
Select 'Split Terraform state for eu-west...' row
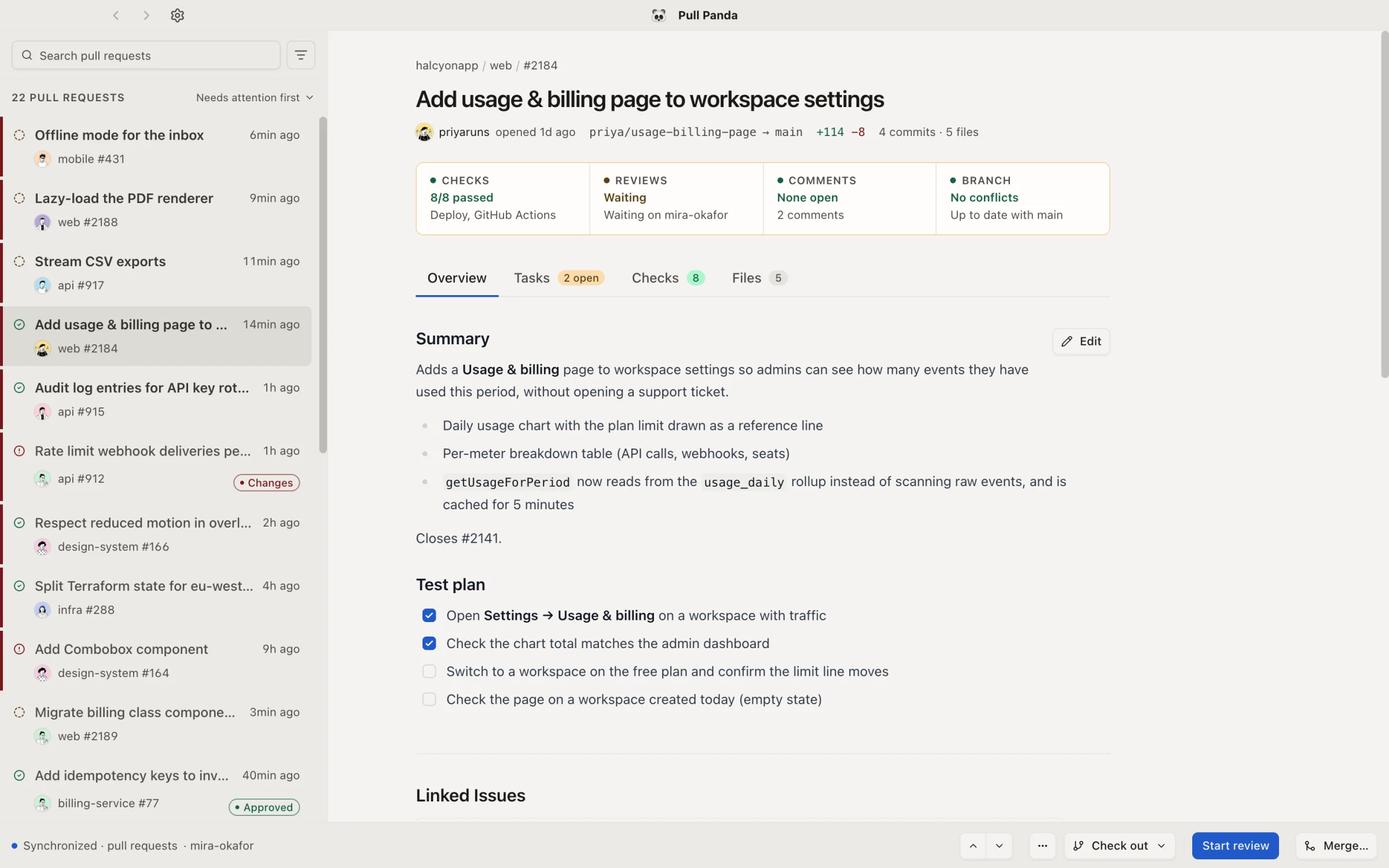pos(156,598)
